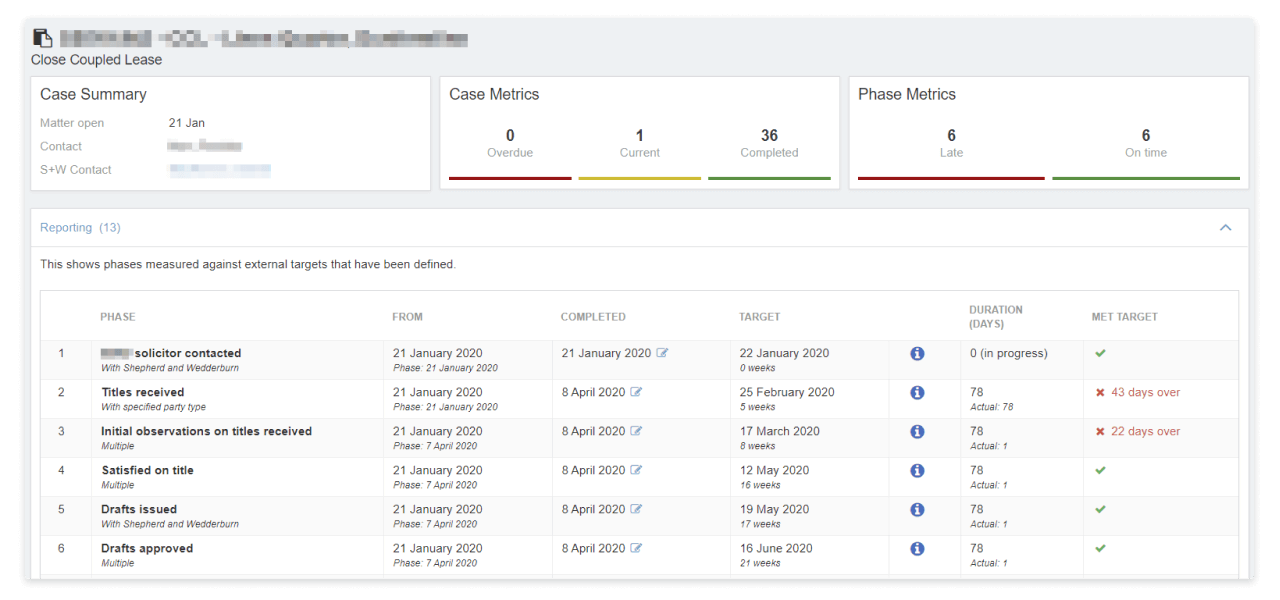The width and height of the screenshot is (1280, 600).
Task: Show info for Initial observations target
Action: (917, 432)
